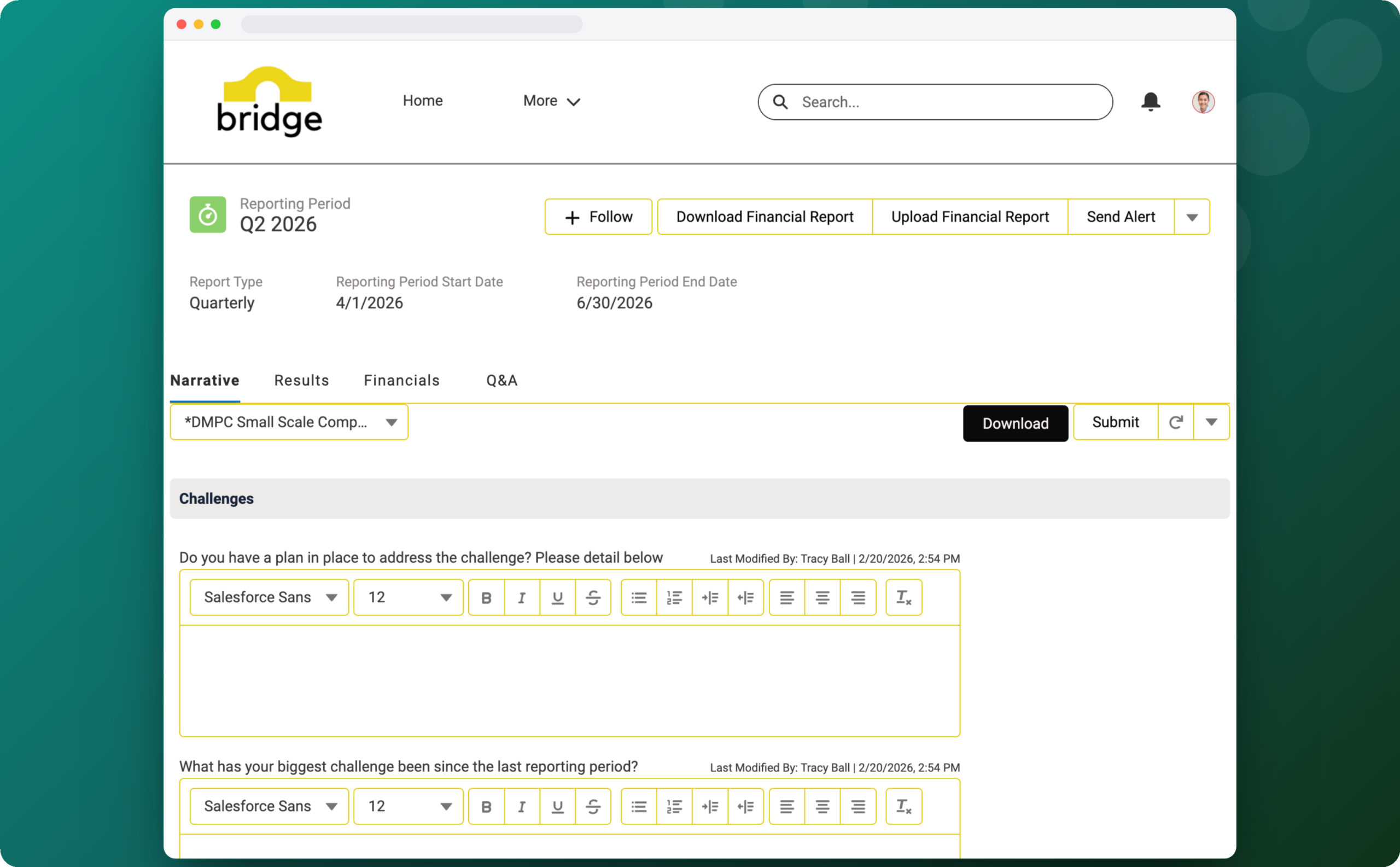Screen dimensions: 1400x867
Task: Insert bulleted list in first editor
Action: click(x=639, y=597)
